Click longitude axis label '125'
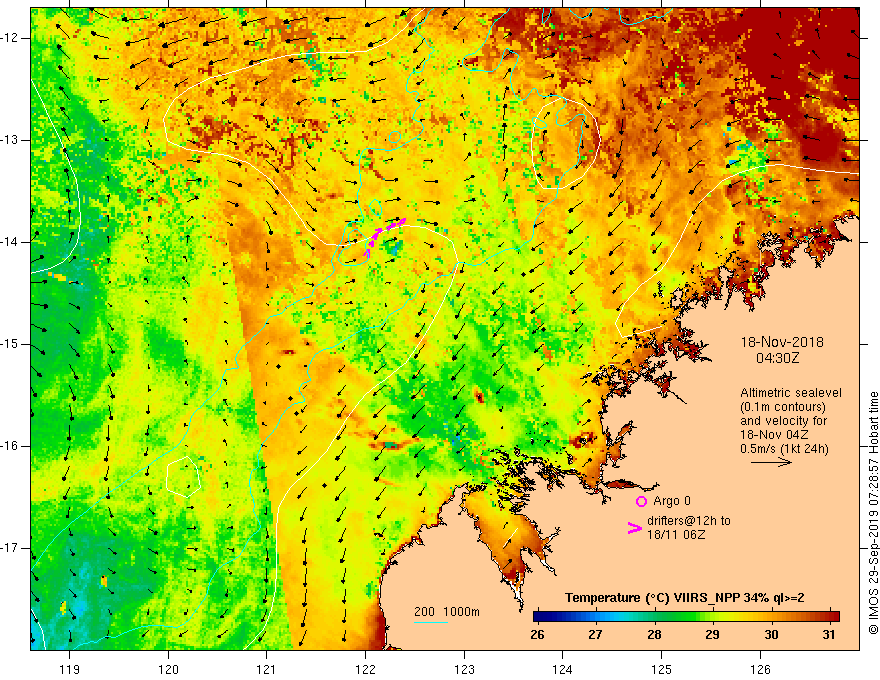880x680 pixels. pos(662,669)
